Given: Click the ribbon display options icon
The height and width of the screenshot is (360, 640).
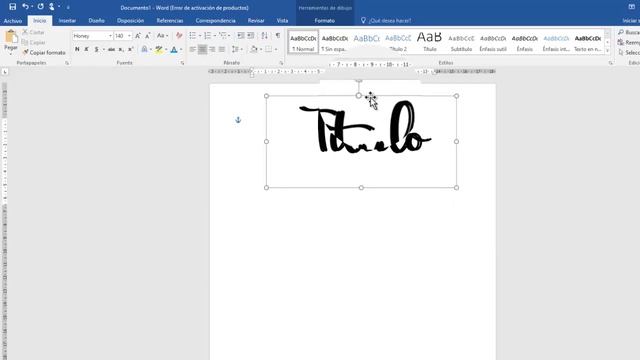Looking at the screenshot, I should coord(631,7).
